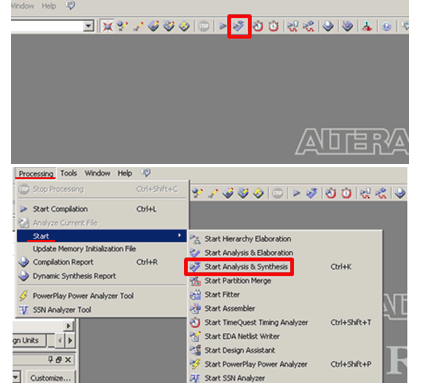Choose Dynamic Synthesis Report
Screen dimensions: 434x383
point(102,276)
